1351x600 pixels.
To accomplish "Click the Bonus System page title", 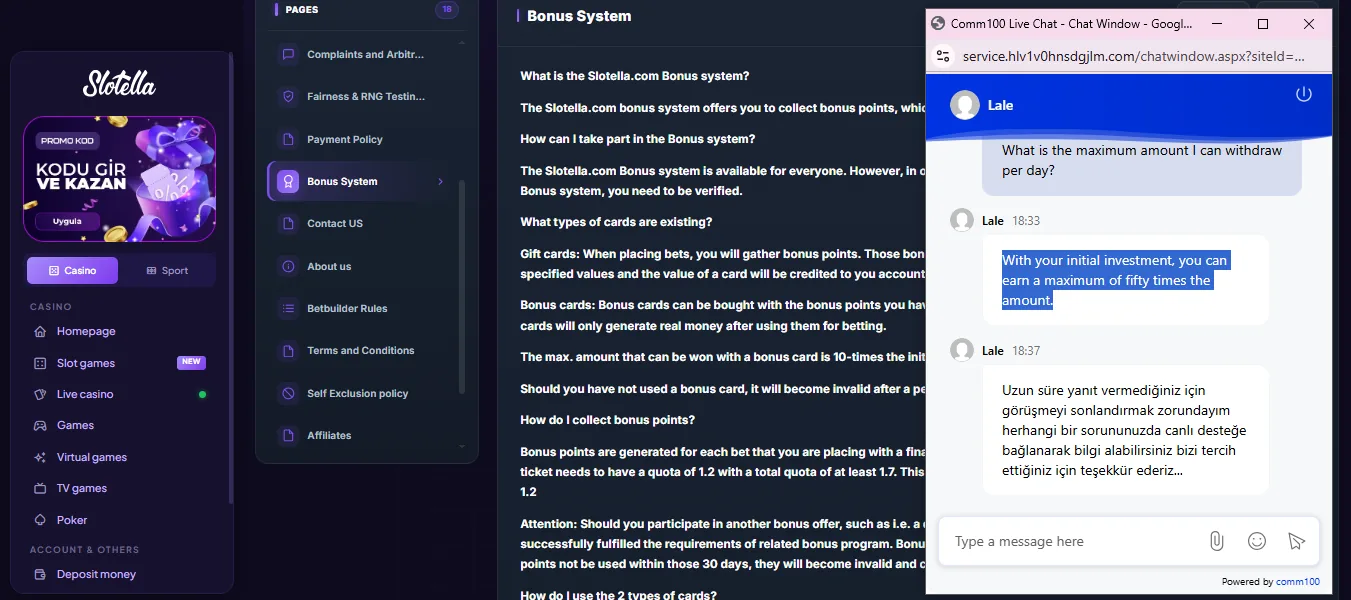I will click(x=579, y=16).
